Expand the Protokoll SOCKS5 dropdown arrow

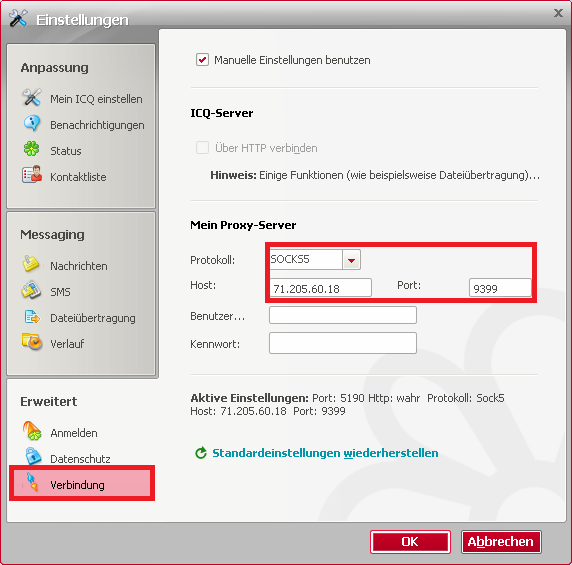pyautogui.click(x=351, y=260)
